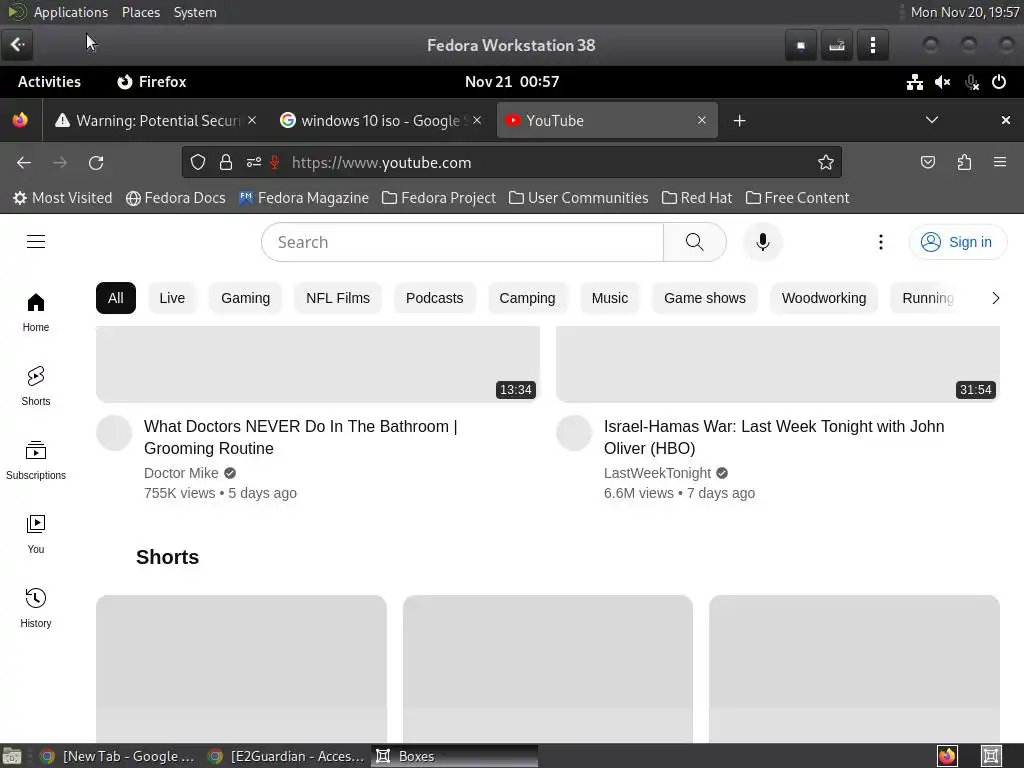Expand the Red Hat bookmark folder
This screenshot has width=1024, height=768.
pos(697,198)
